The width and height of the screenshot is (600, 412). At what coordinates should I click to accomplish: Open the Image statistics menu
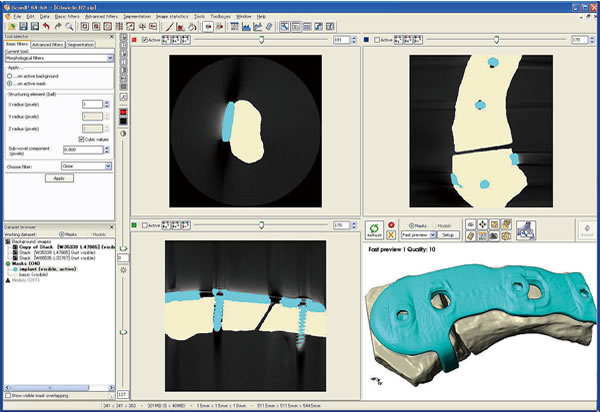click(x=172, y=16)
